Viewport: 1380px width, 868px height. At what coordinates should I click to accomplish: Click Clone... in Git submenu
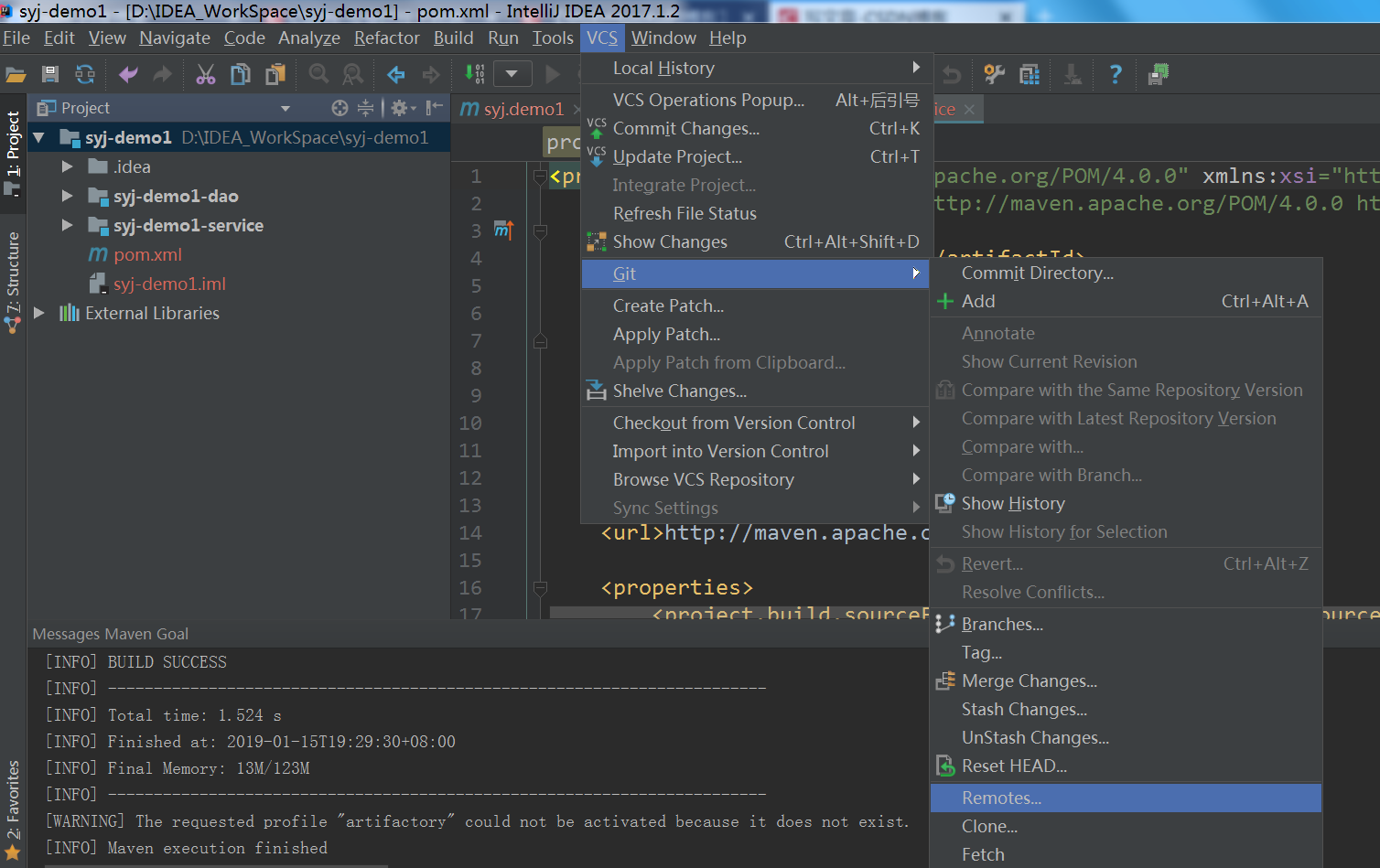coord(1126,826)
